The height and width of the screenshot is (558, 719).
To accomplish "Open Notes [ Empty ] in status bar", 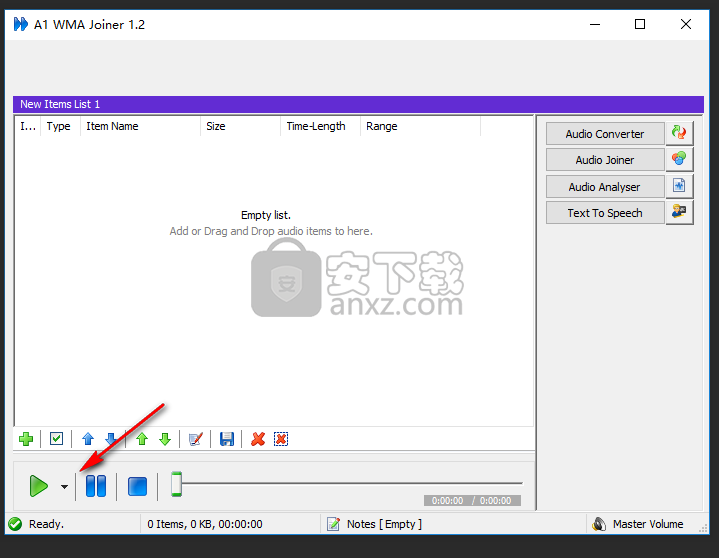I will point(384,524).
